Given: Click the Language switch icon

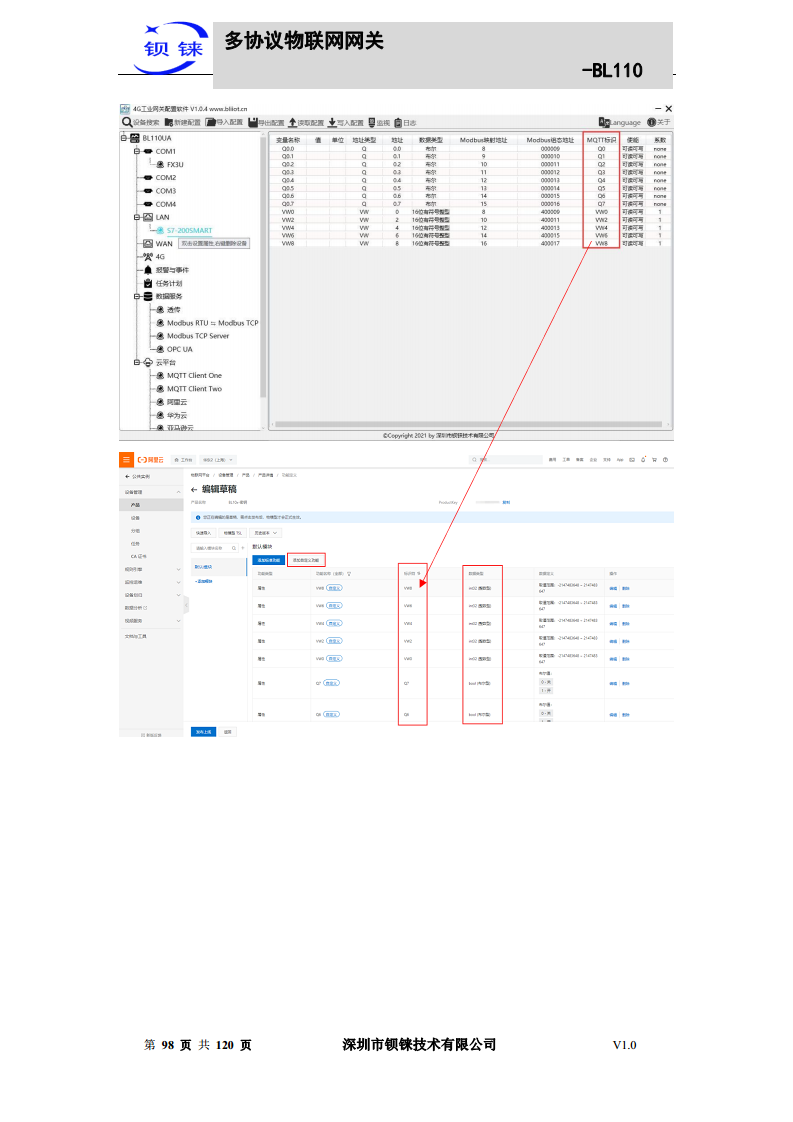Looking at the screenshot, I should click(x=604, y=122).
